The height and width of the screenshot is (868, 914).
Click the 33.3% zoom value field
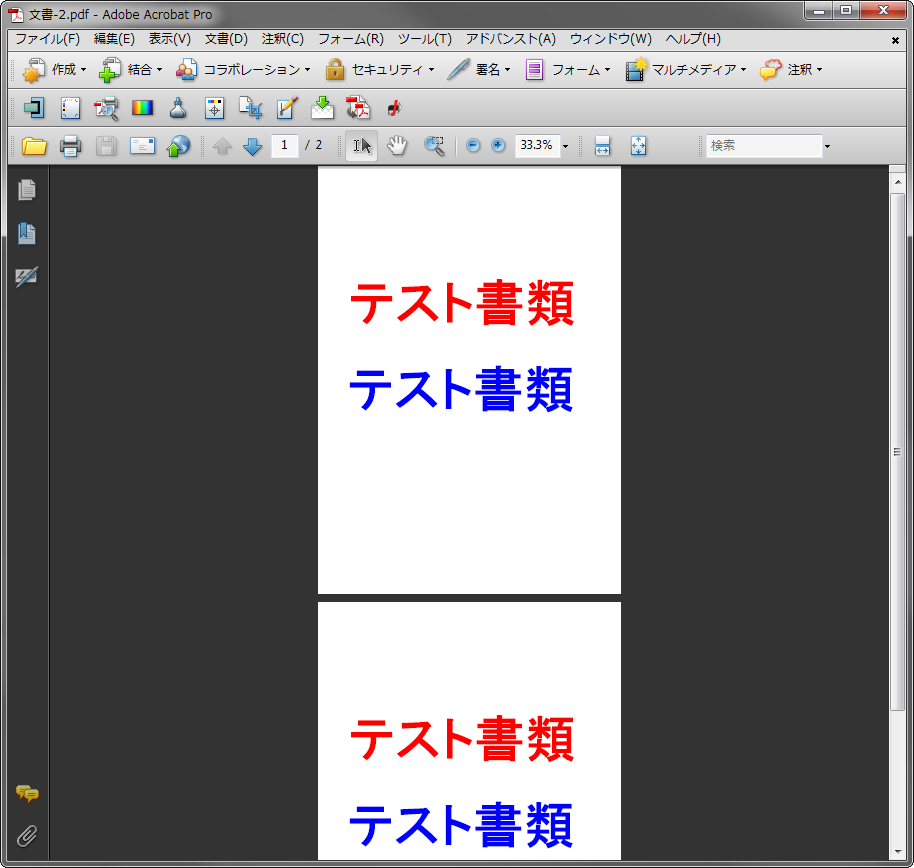pos(537,145)
